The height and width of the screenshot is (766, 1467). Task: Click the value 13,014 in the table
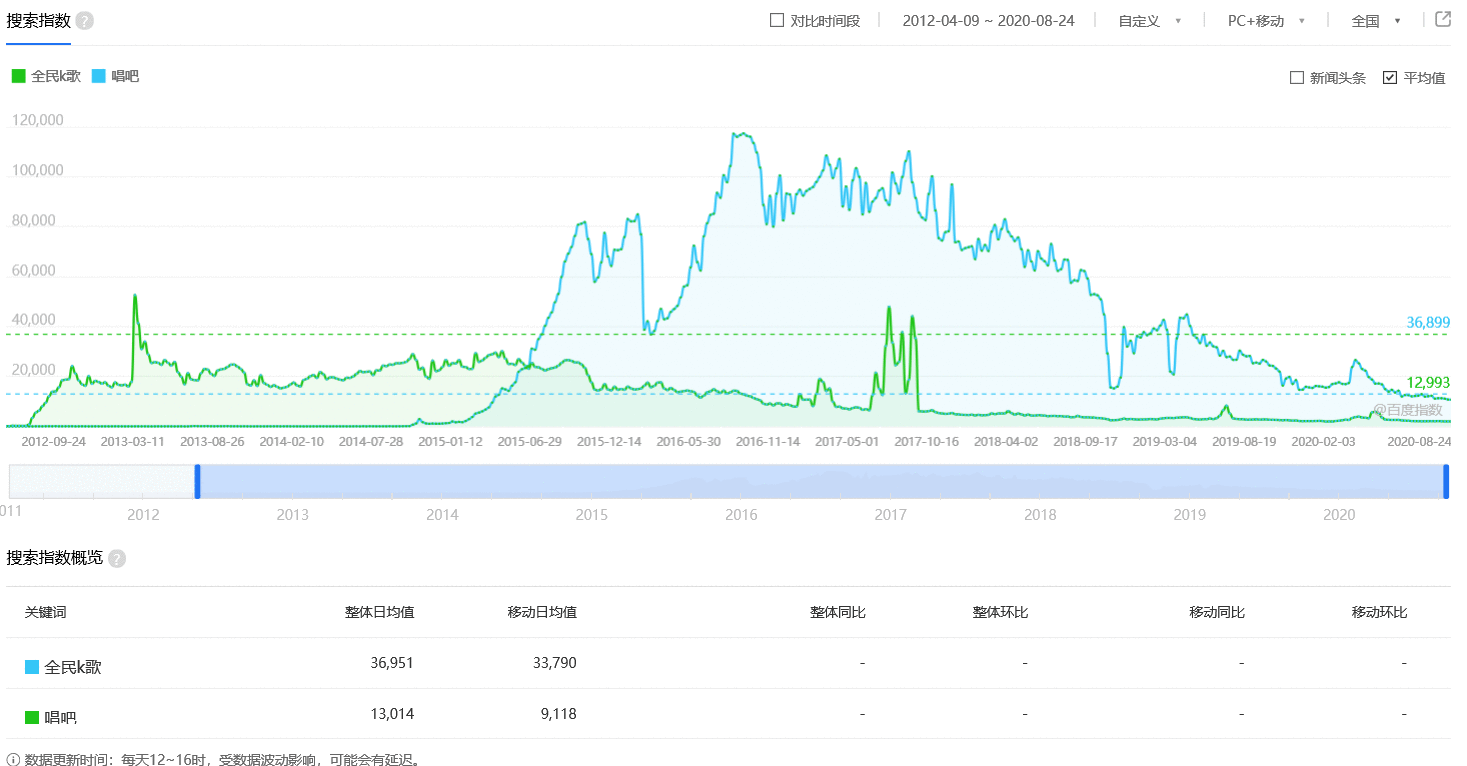pyautogui.click(x=391, y=713)
